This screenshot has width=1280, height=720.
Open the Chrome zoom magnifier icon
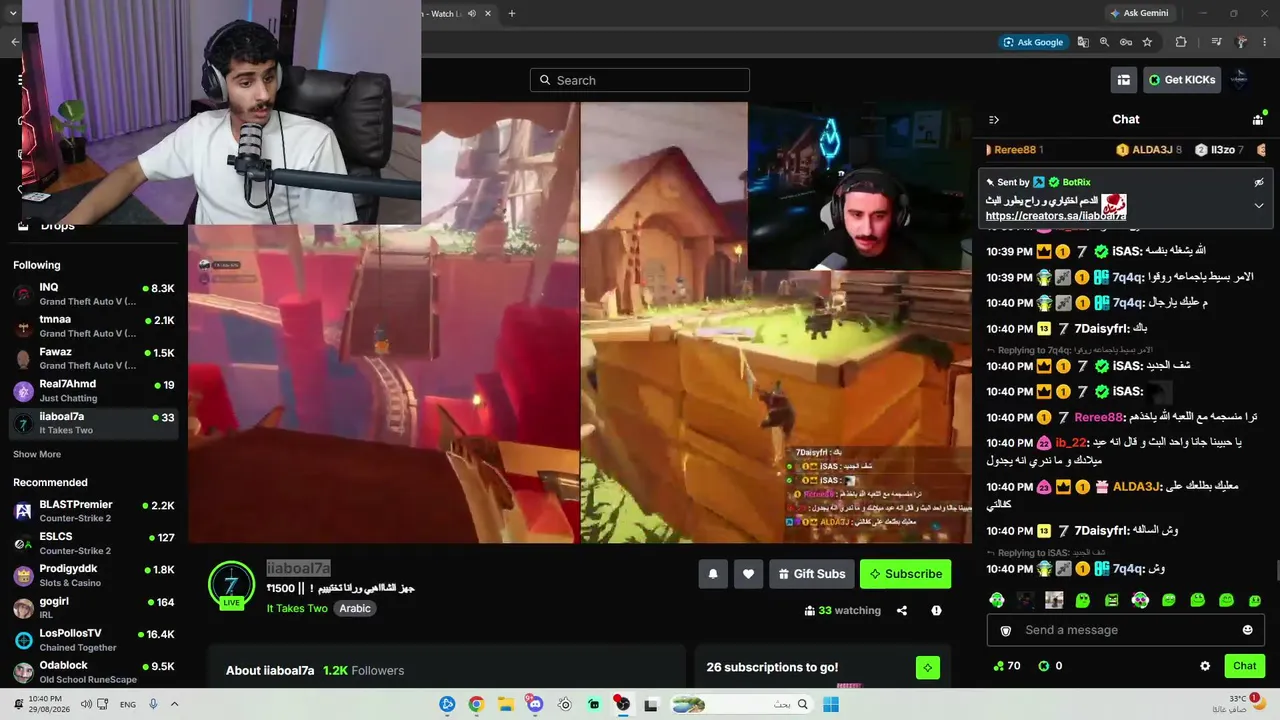[1104, 42]
